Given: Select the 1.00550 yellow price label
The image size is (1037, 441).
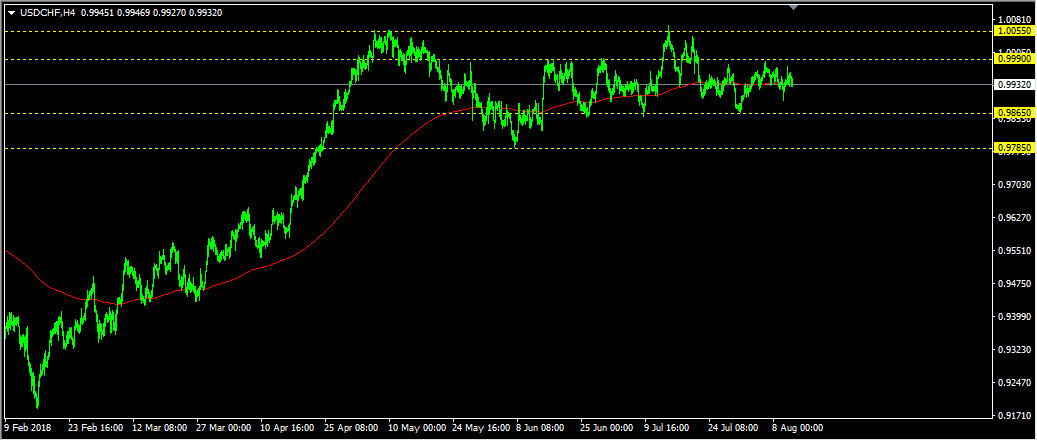Looking at the screenshot, I should (1014, 31).
